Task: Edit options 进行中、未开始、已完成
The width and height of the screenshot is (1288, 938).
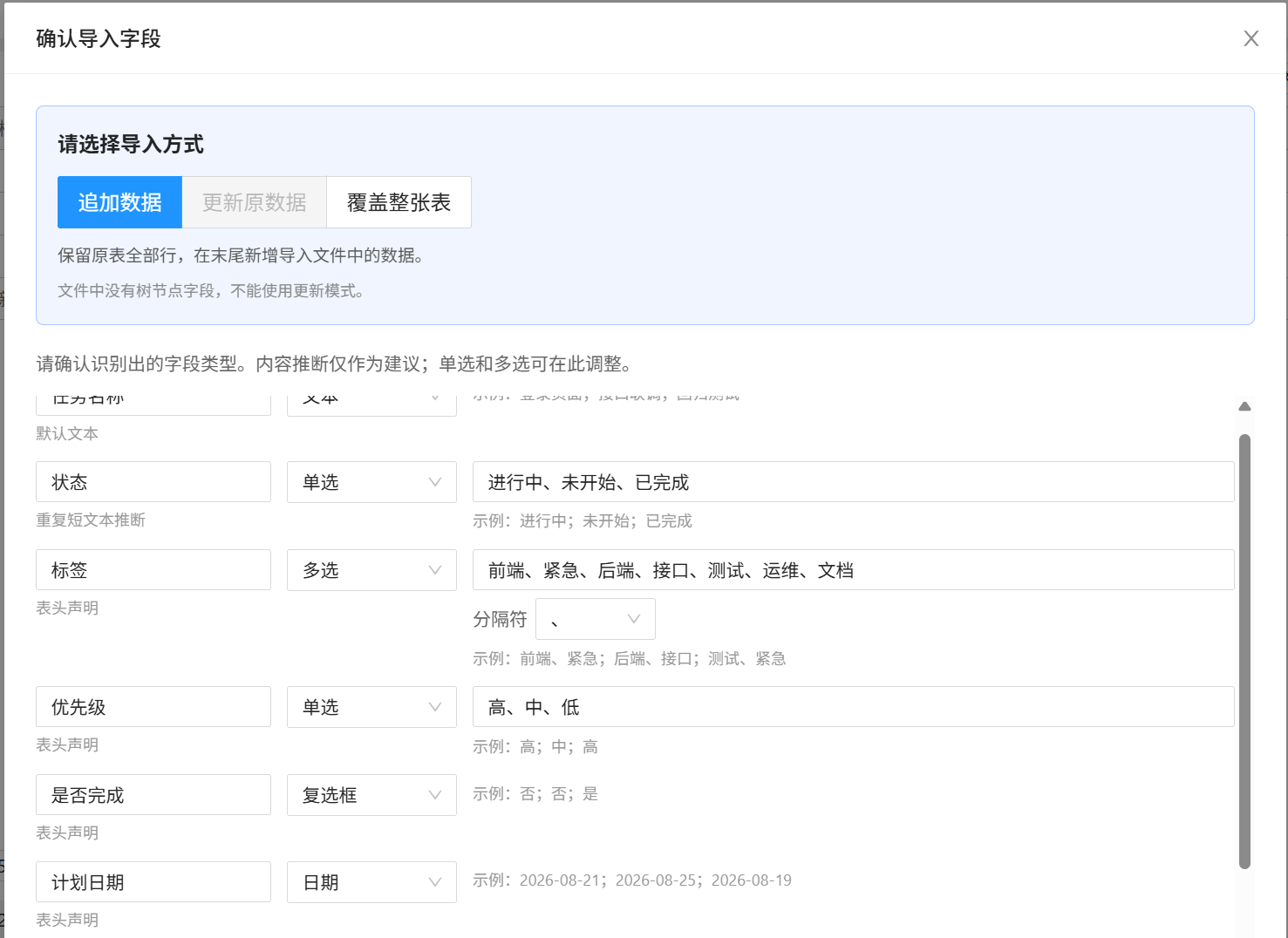Action: point(853,482)
